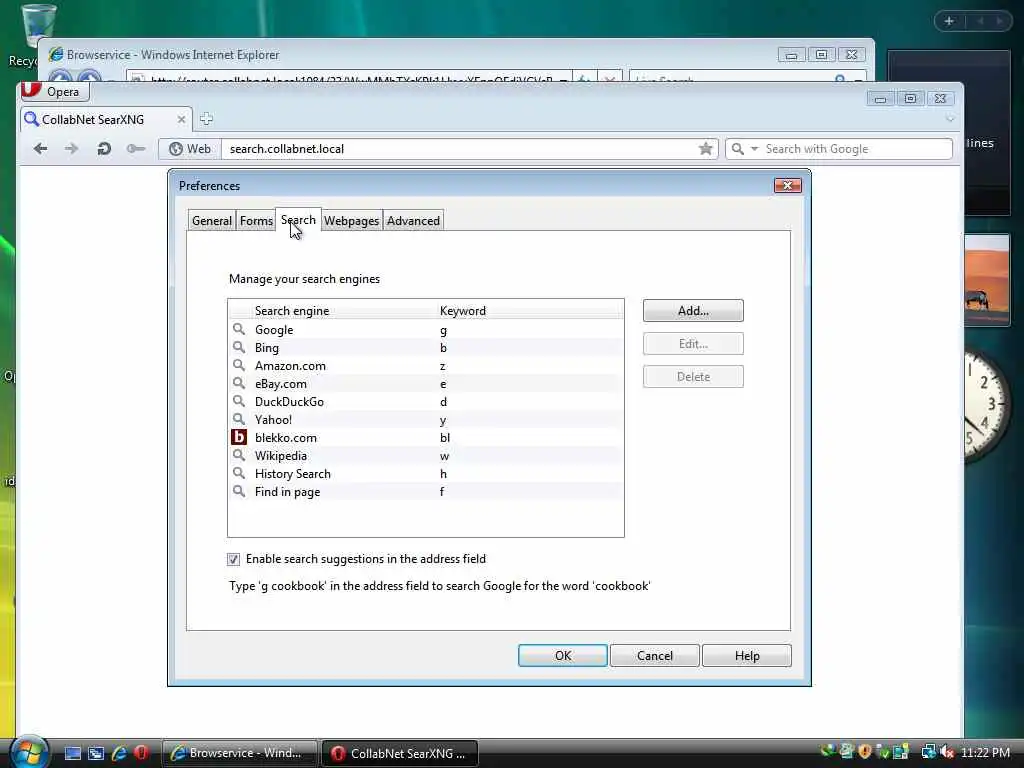Launch Internet Explorer from quick launch
The height and width of the screenshot is (768, 1024).
119,753
